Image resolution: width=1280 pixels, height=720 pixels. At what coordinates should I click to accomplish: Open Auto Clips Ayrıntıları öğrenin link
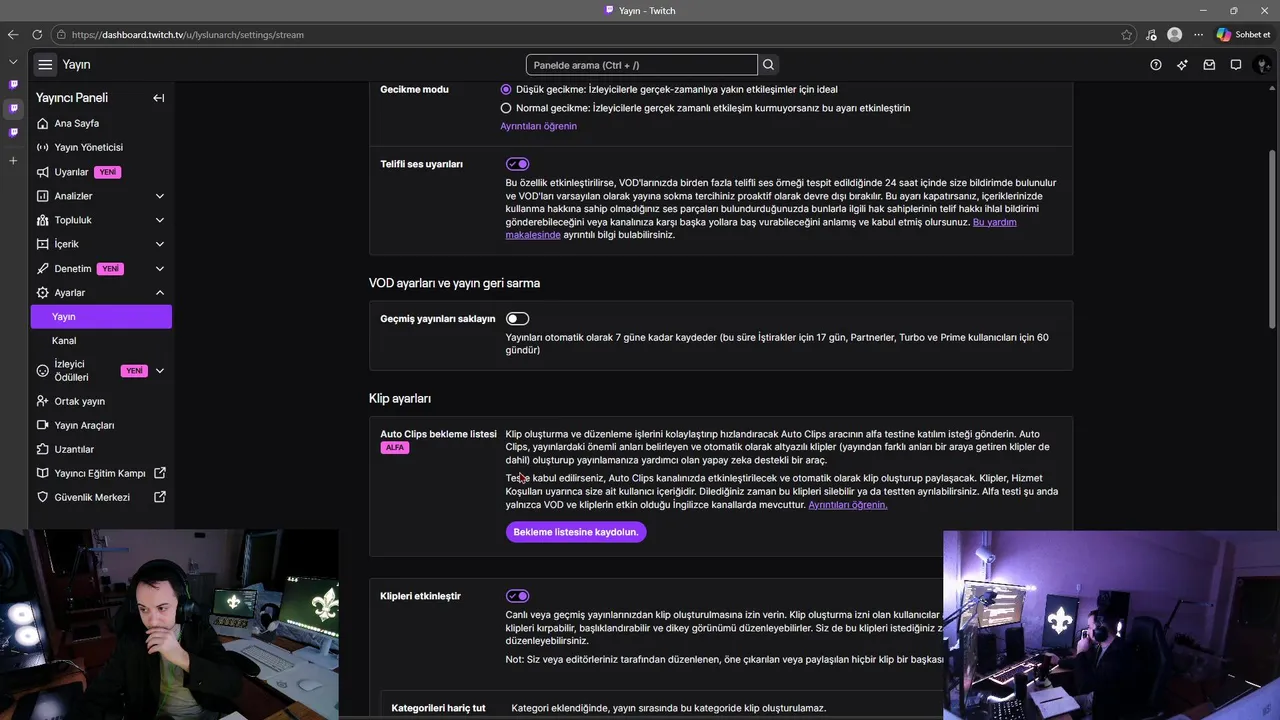pyautogui.click(x=847, y=505)
